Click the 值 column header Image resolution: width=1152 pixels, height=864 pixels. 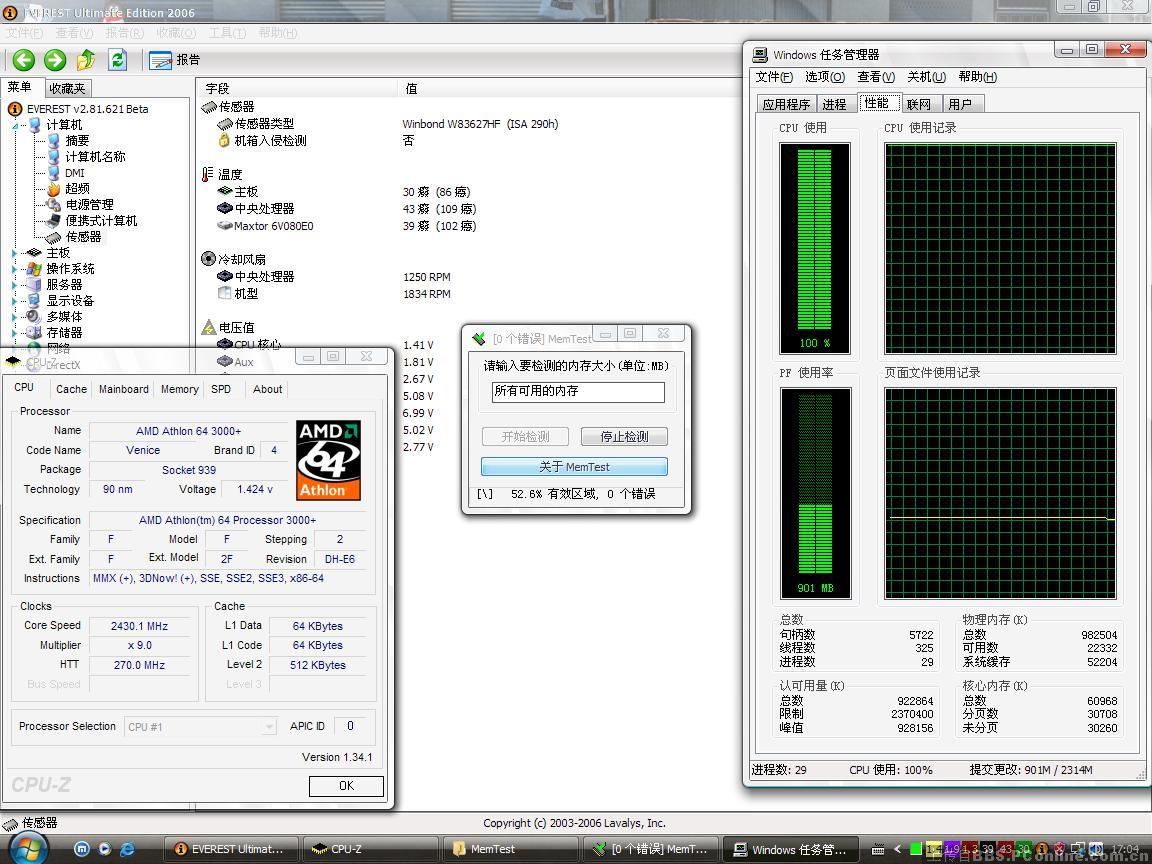coord(570,88)
